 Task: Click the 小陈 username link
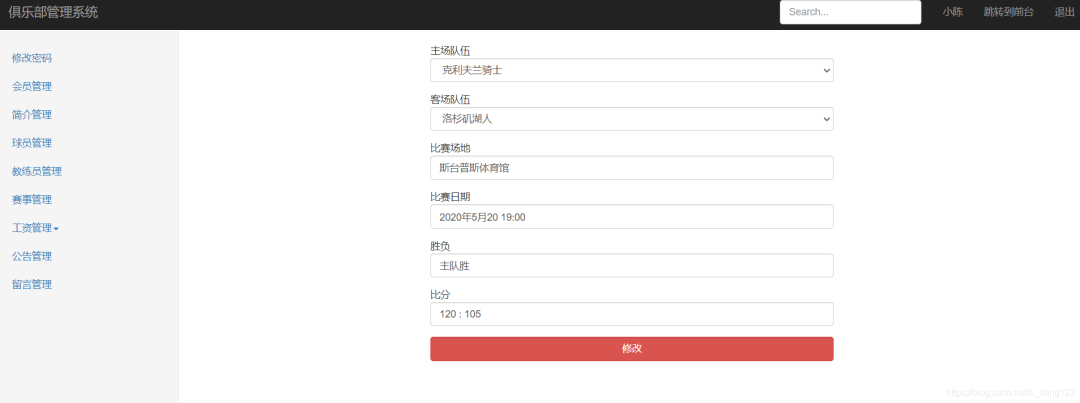click(953, 12)
